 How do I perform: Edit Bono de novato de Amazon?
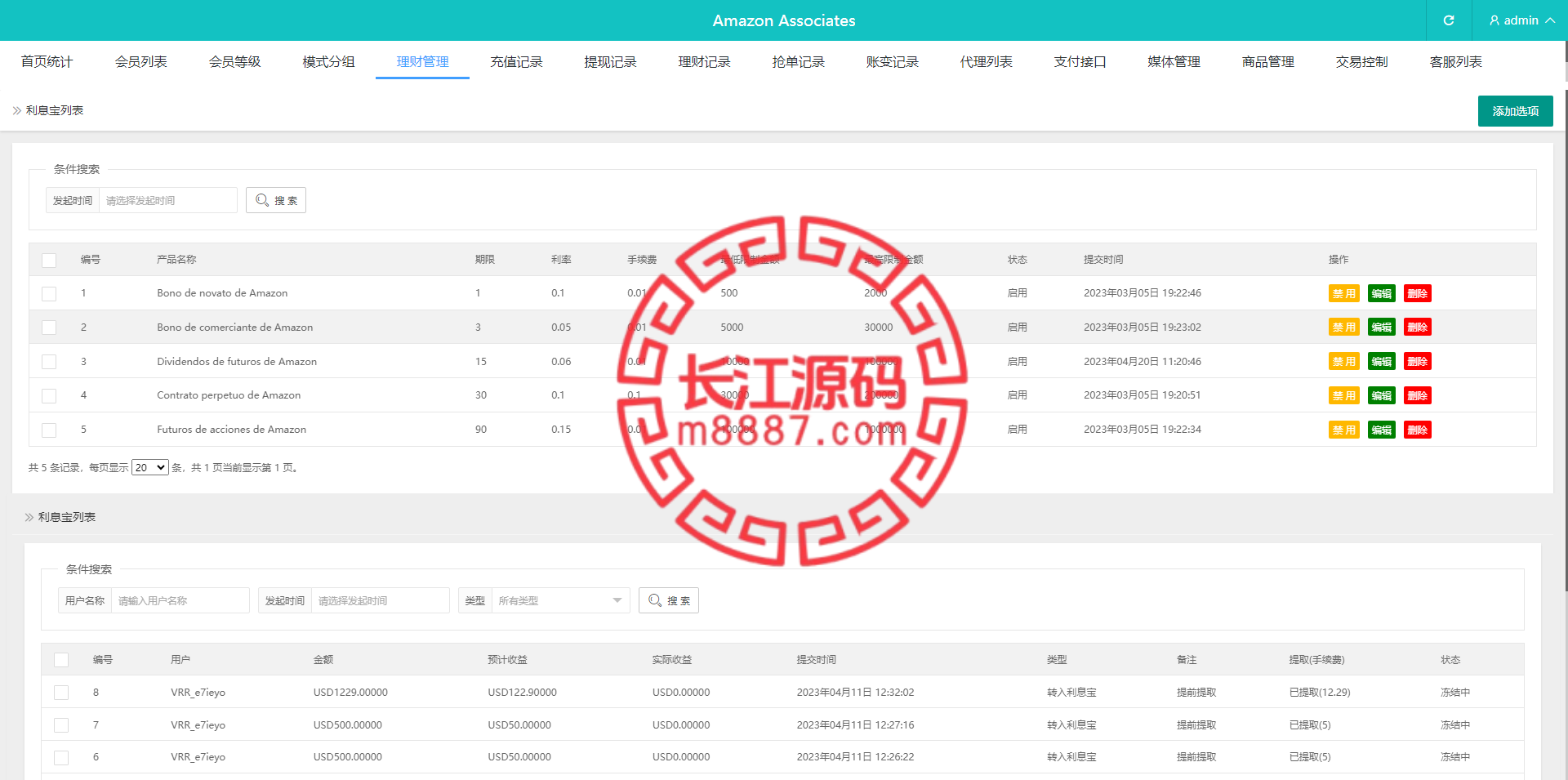1382,294
